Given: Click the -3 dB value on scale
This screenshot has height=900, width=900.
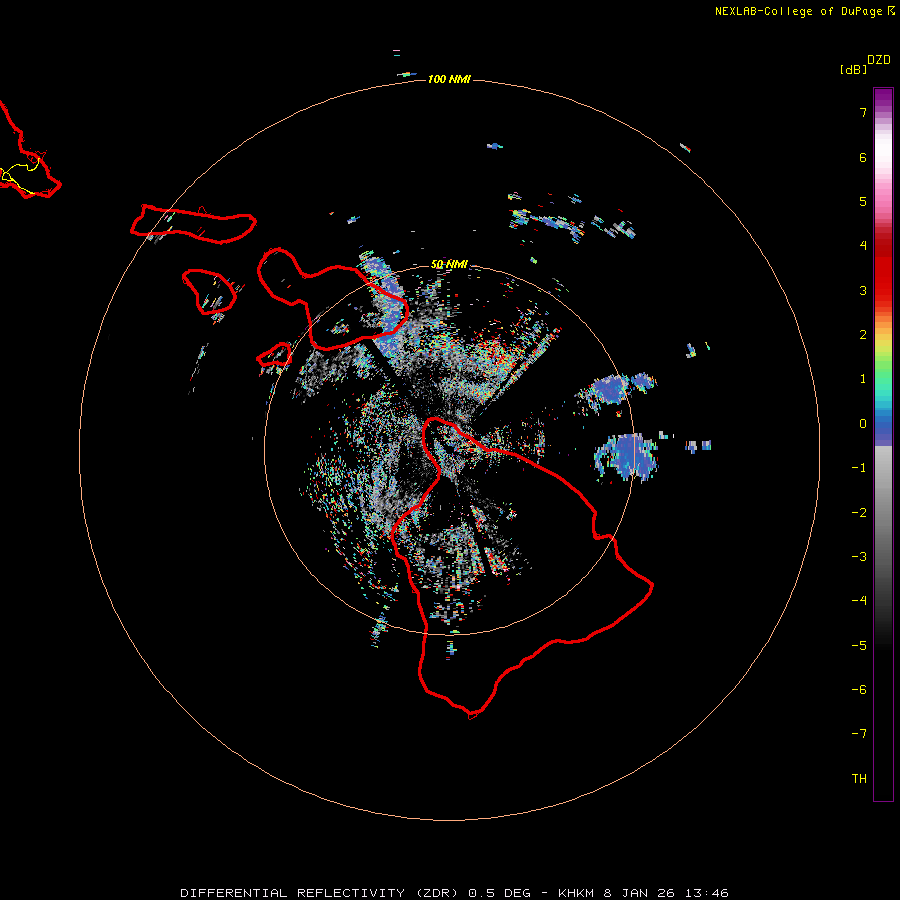Looking at the screenshot, I should (x=859, y=557).
